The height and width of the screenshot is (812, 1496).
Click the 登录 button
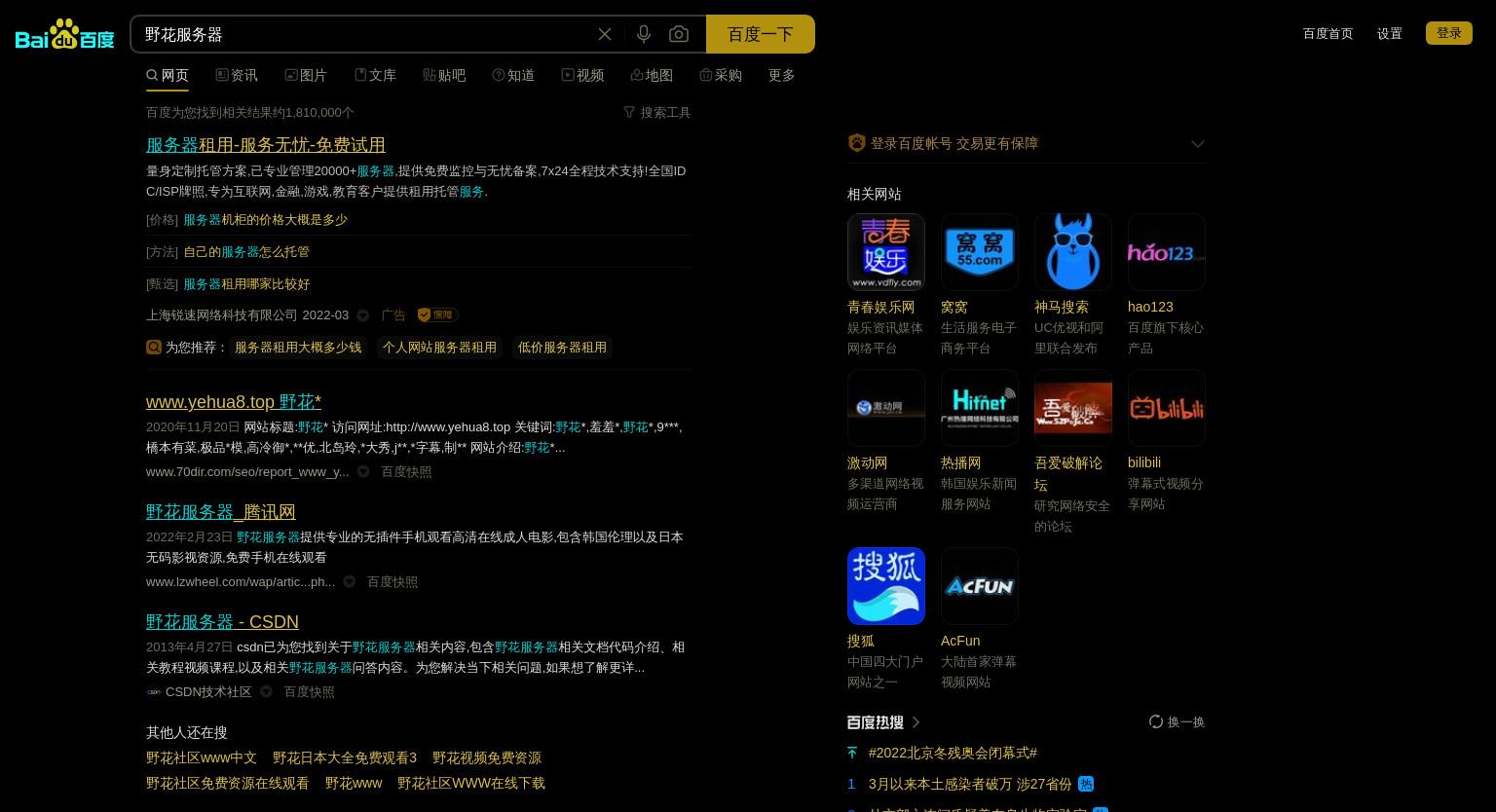(x=1449, y=33)
